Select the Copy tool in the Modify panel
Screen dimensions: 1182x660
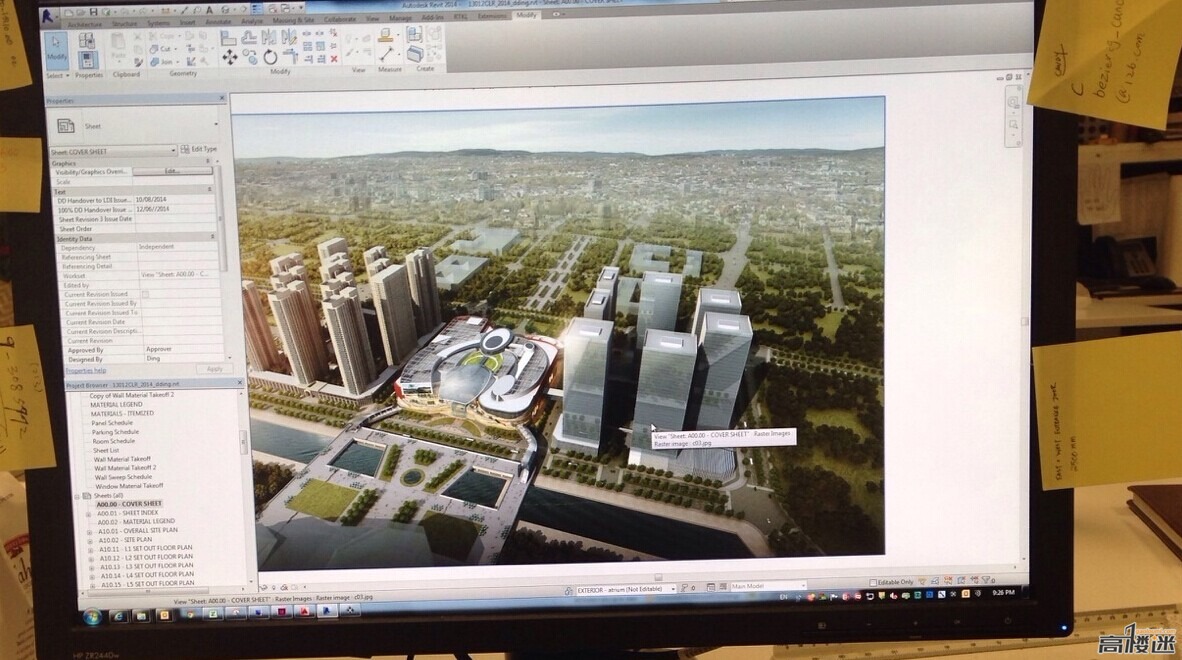point(250,57)
